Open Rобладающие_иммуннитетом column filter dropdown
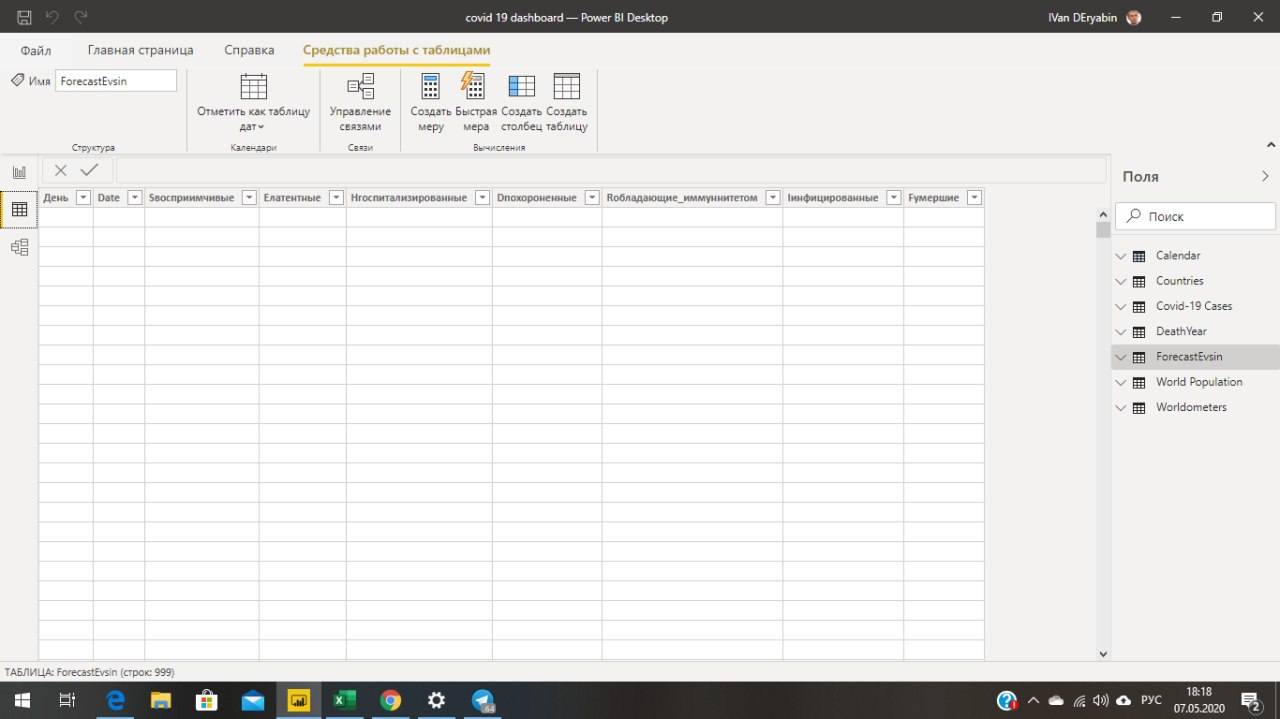 (x=772, y=198)
